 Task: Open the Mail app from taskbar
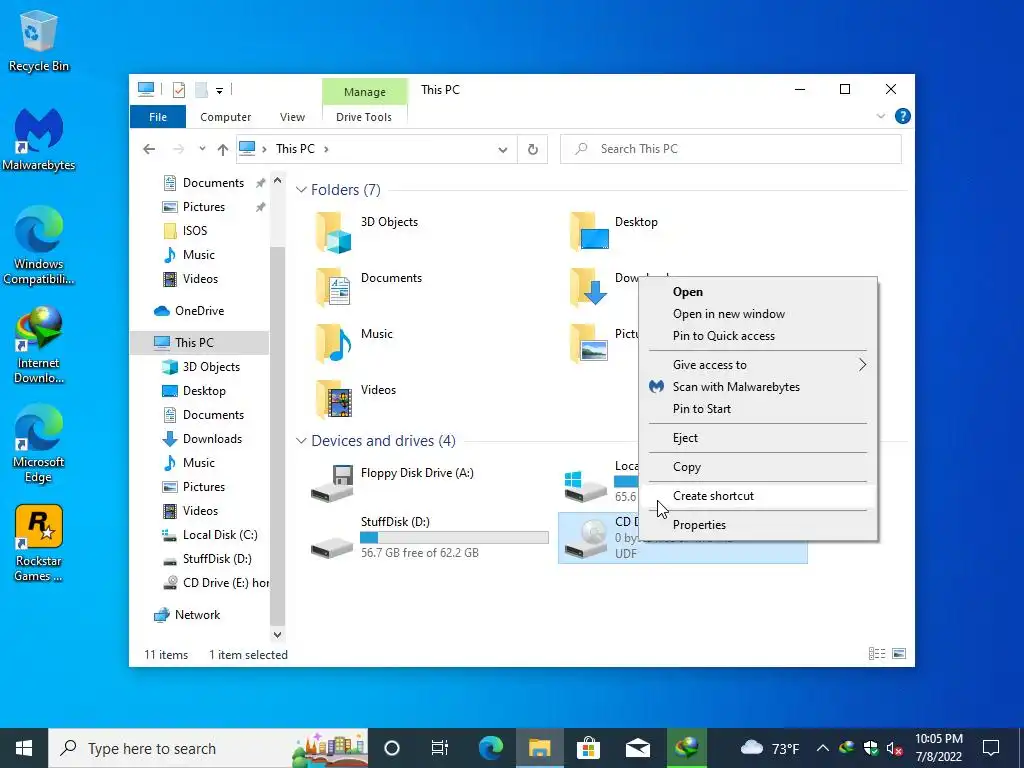[x=637, y=748]
